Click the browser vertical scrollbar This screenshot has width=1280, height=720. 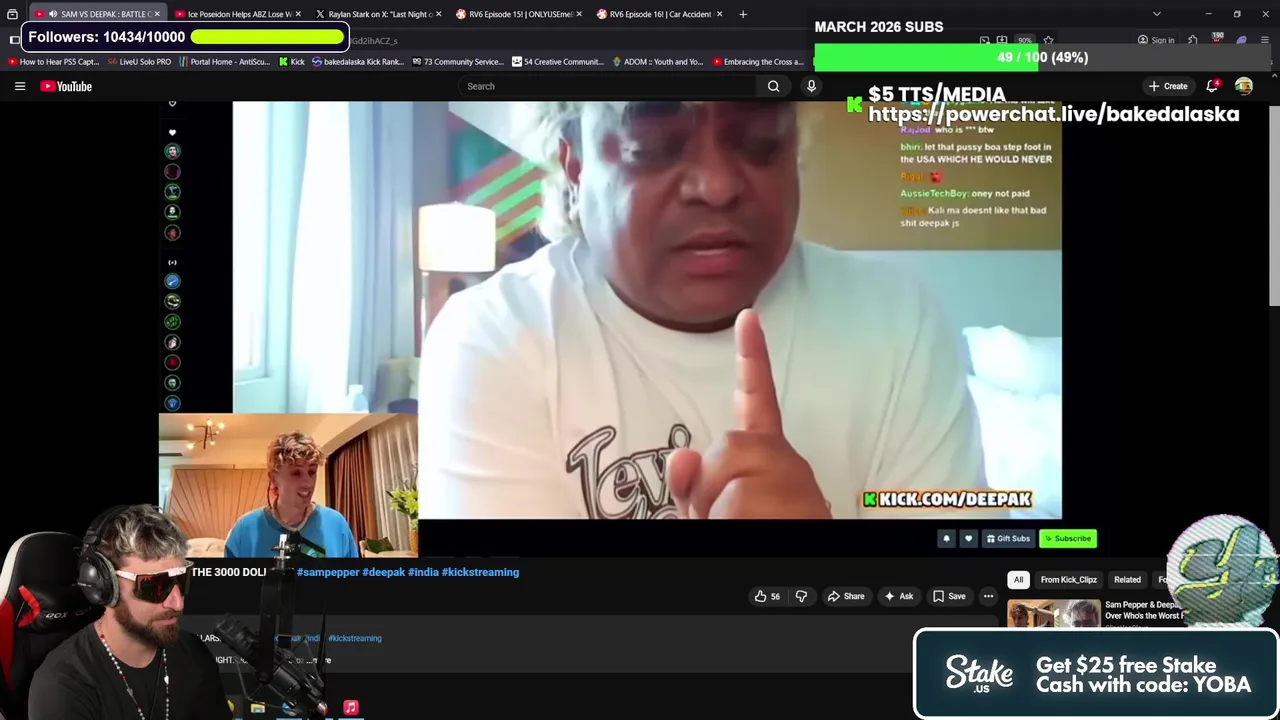(1273, 205)
